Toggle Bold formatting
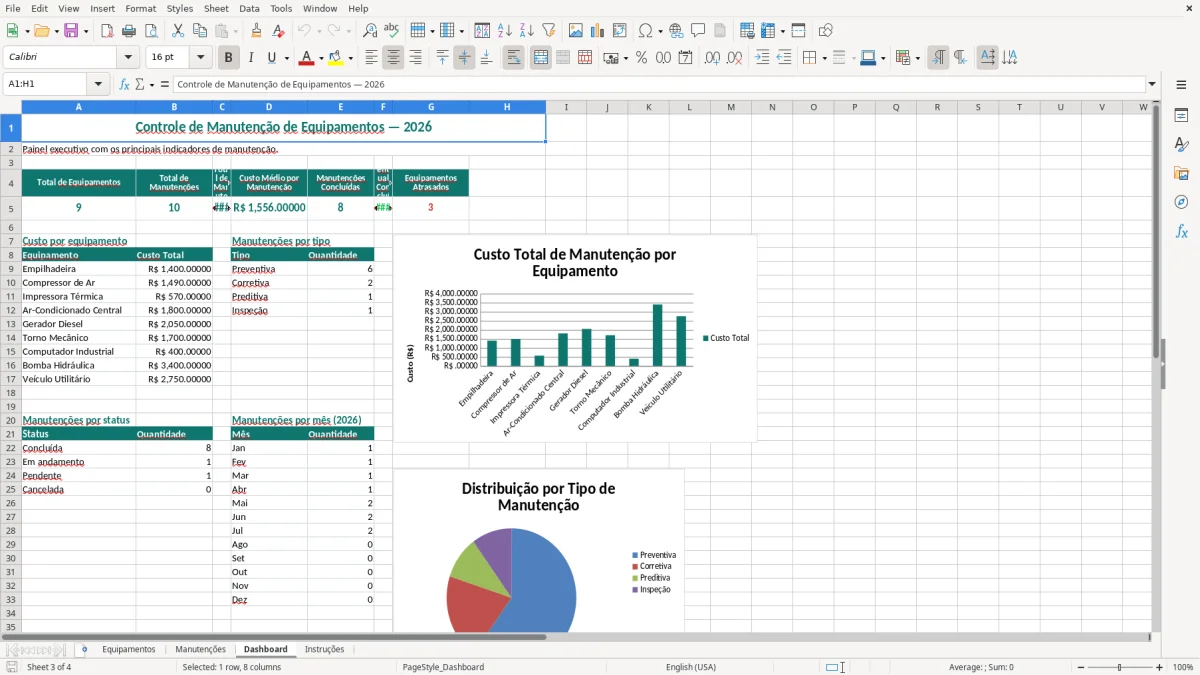1200x675 pixels. point(228,58)
